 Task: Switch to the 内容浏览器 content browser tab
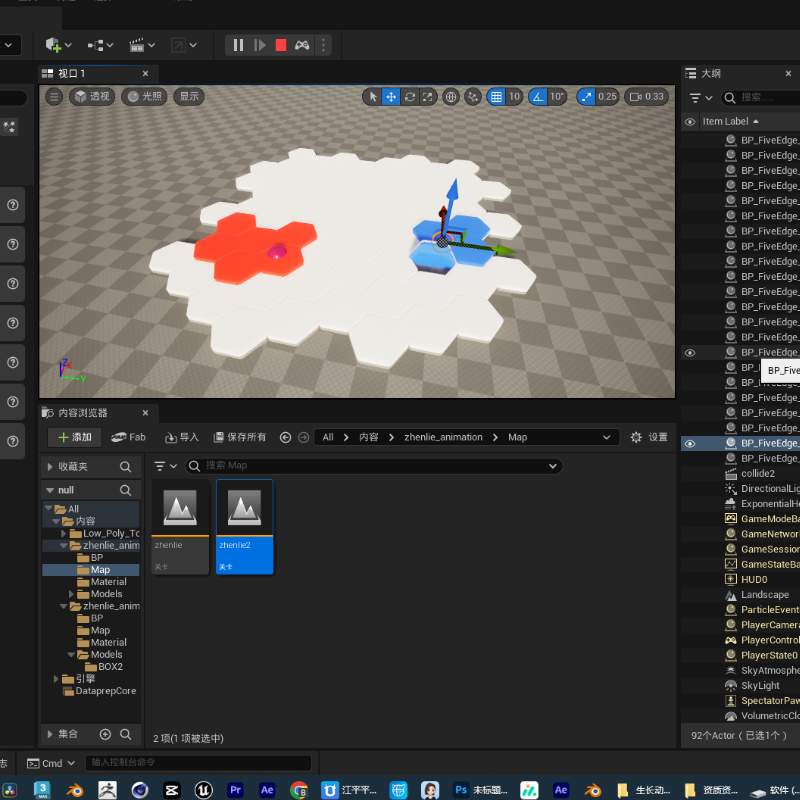click(x=97, y=413)
